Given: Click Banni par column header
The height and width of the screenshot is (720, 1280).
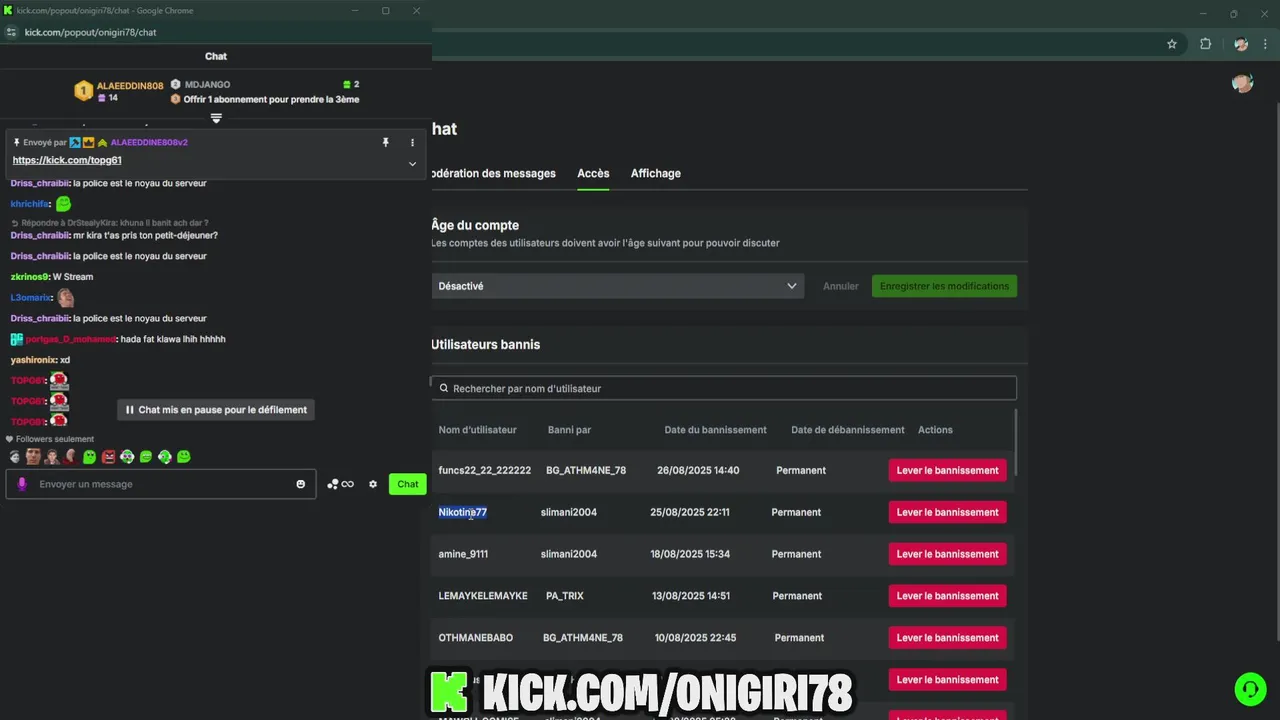Looking at the screenshot, I should (569, 430).
